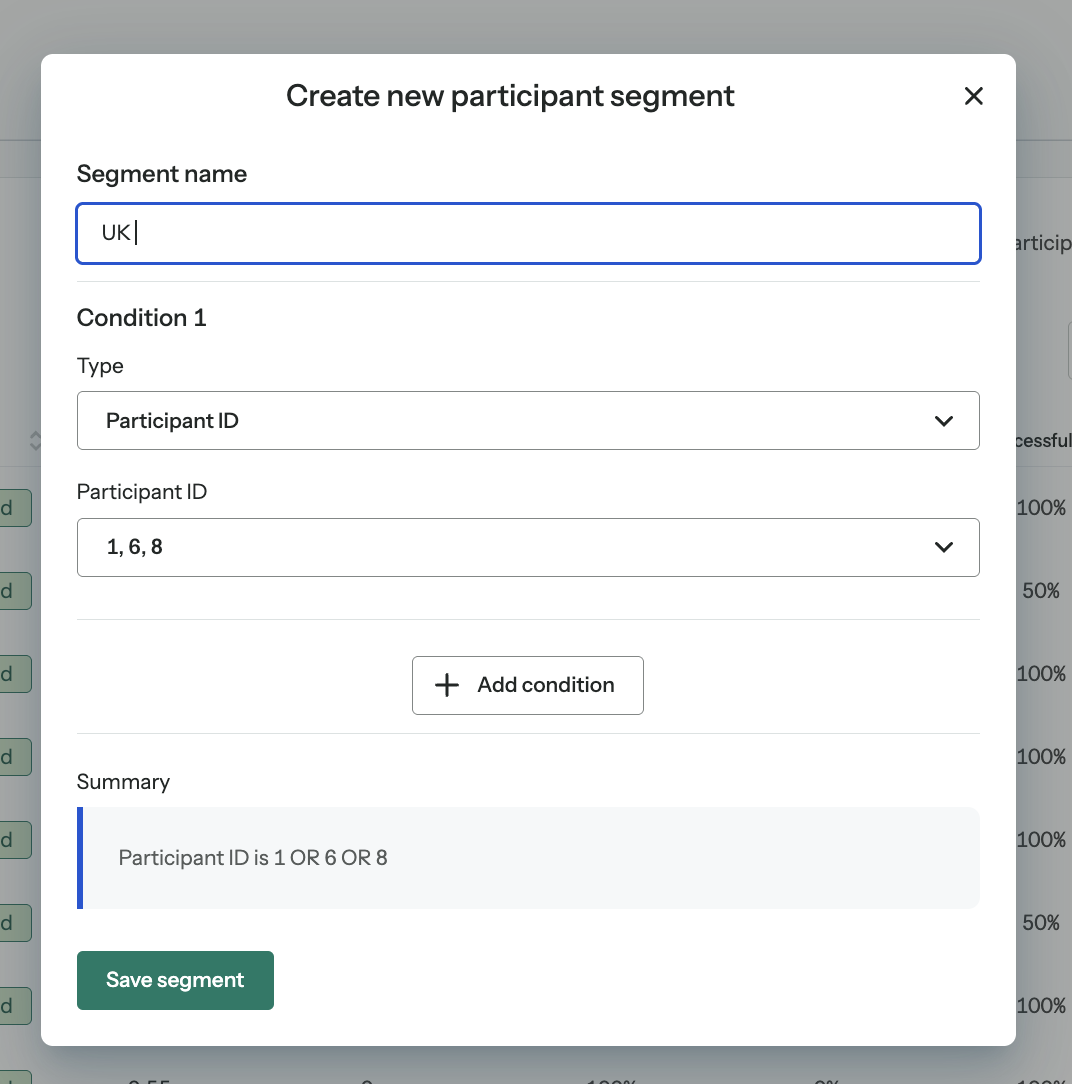1072x1084 pixels.
Task: Click the Save segment button
Action: click(x=176, y=980)
